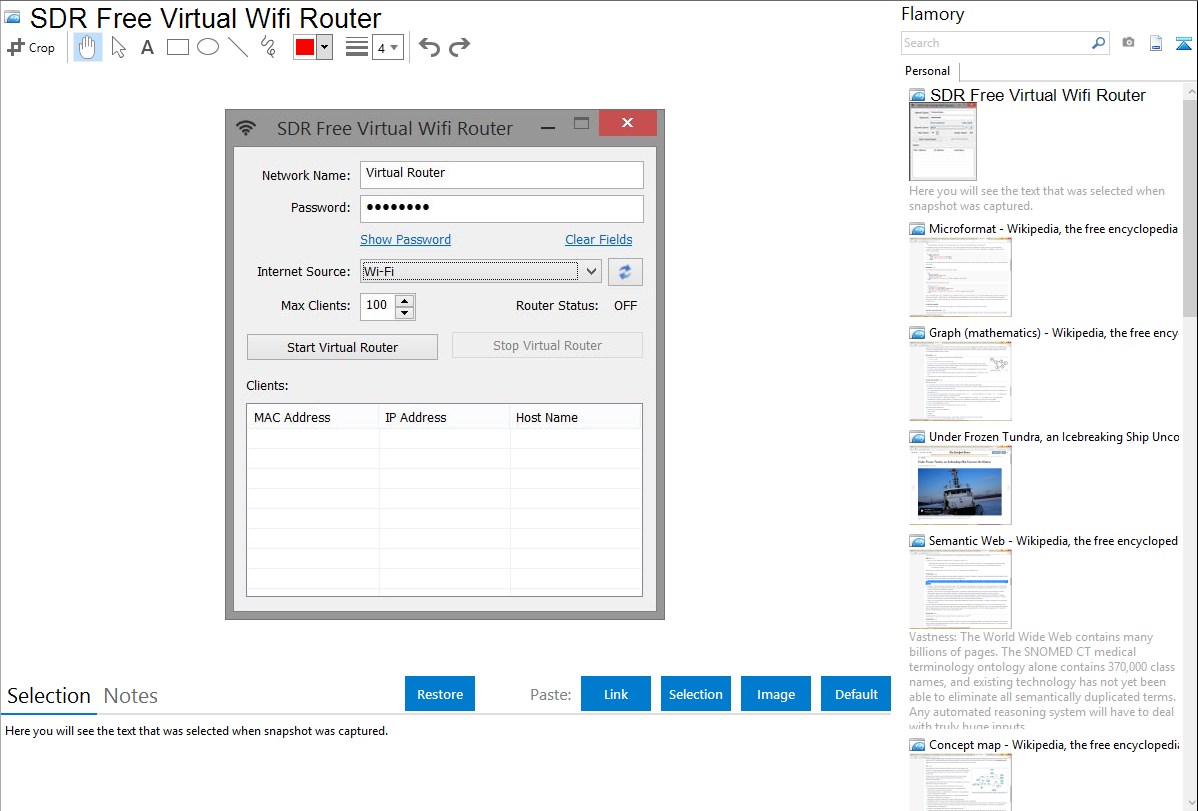Maximize the SDR router window

[581, 123]
